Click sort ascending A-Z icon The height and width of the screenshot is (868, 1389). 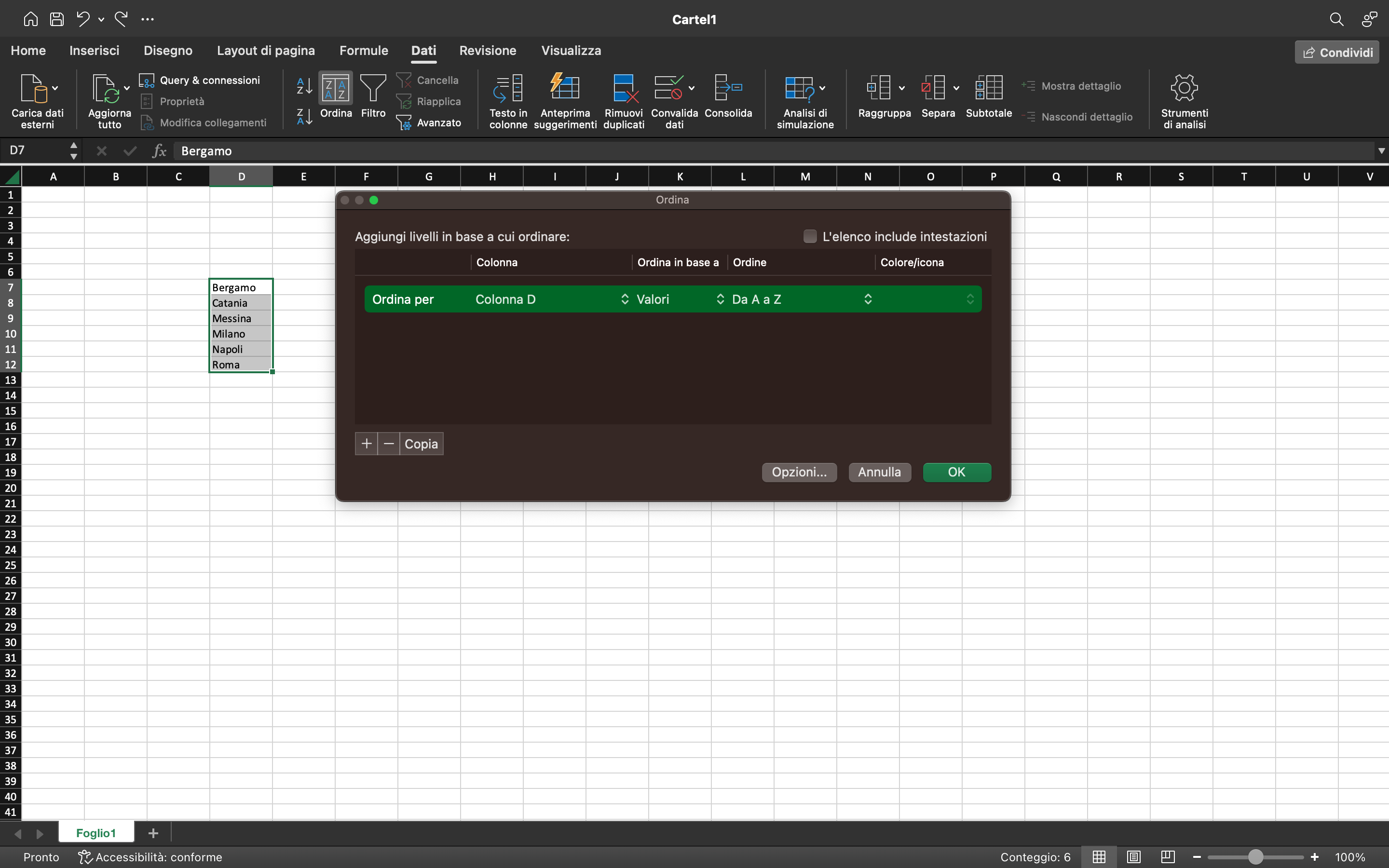click(304, 86)
